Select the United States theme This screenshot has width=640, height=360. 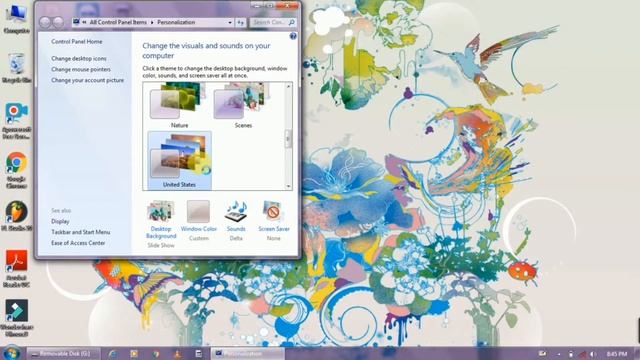tap(179, 160)
